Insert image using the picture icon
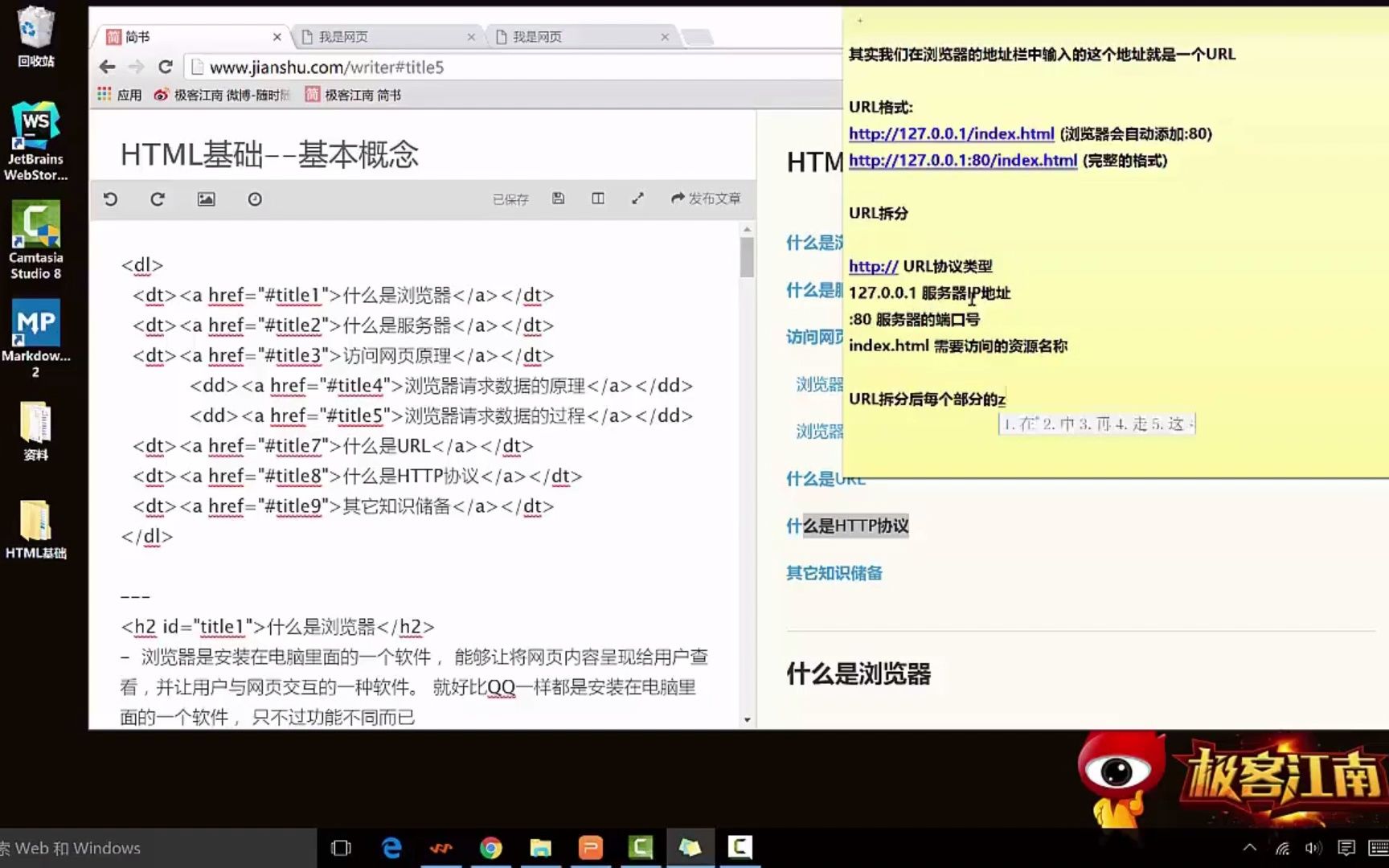This screenshot has height=868, width=1389. click(x=206, y=199)
